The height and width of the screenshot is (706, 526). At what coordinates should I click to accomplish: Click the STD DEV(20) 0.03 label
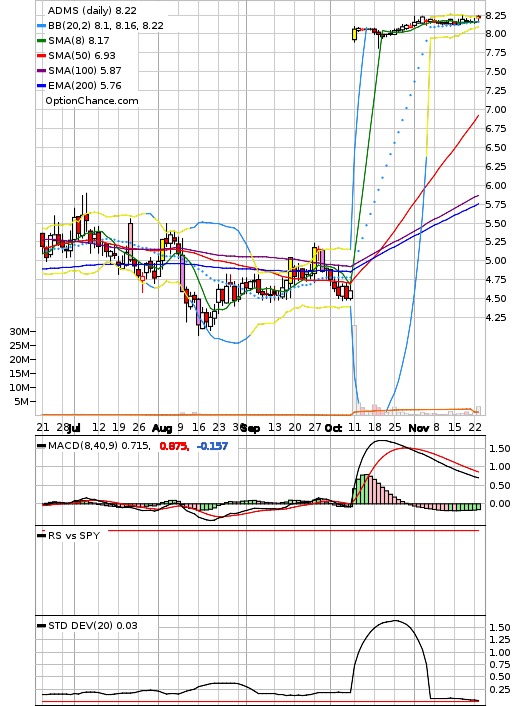point(92,625)
